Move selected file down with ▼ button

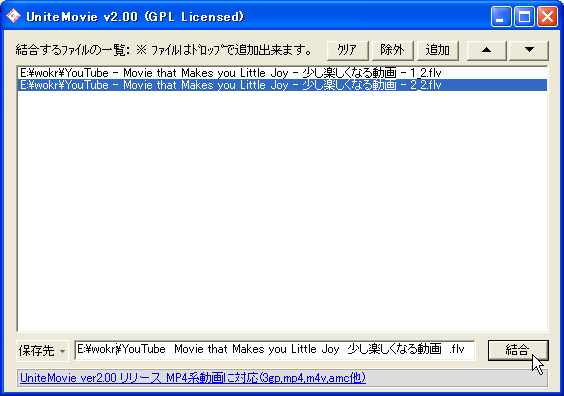[x=529, y=50]
